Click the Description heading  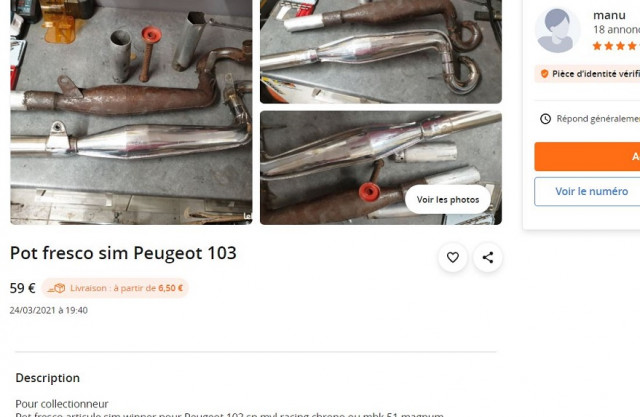[47, 378]
